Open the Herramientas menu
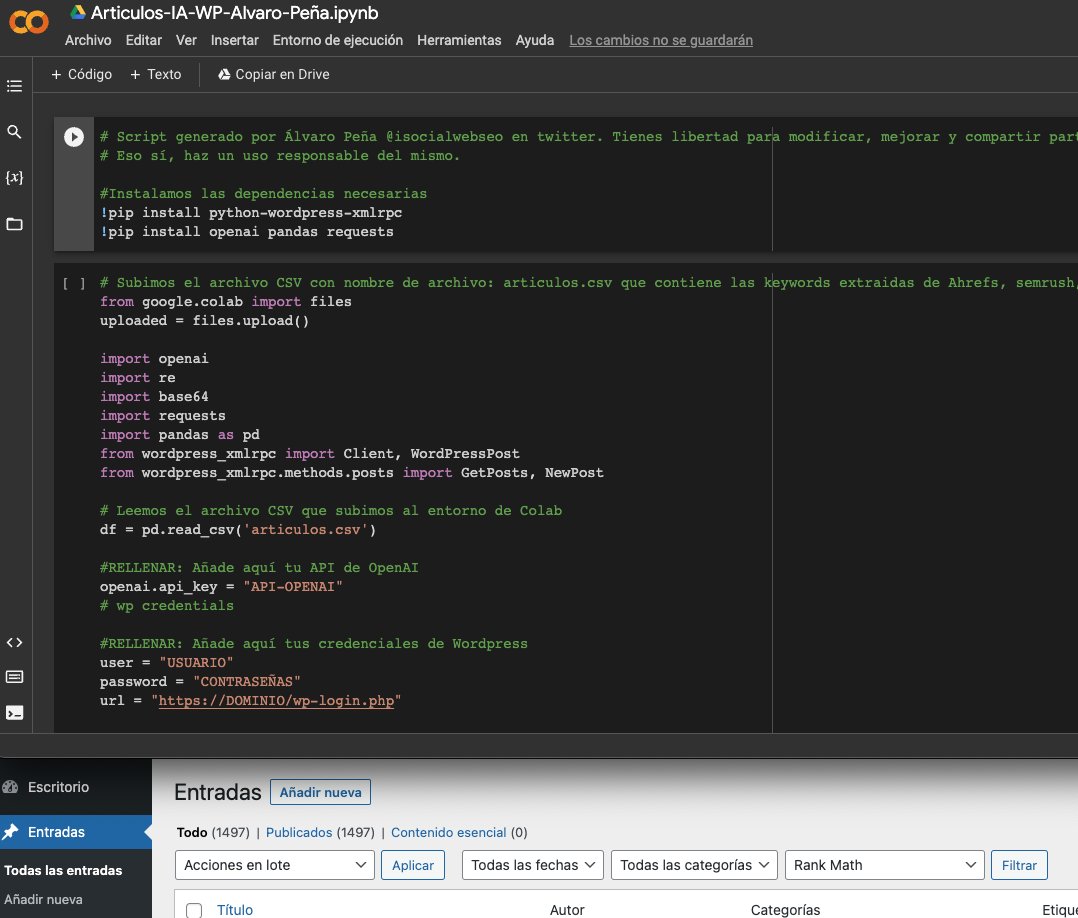This screenshot has width=1078, height=918. (x=459, y=40)
